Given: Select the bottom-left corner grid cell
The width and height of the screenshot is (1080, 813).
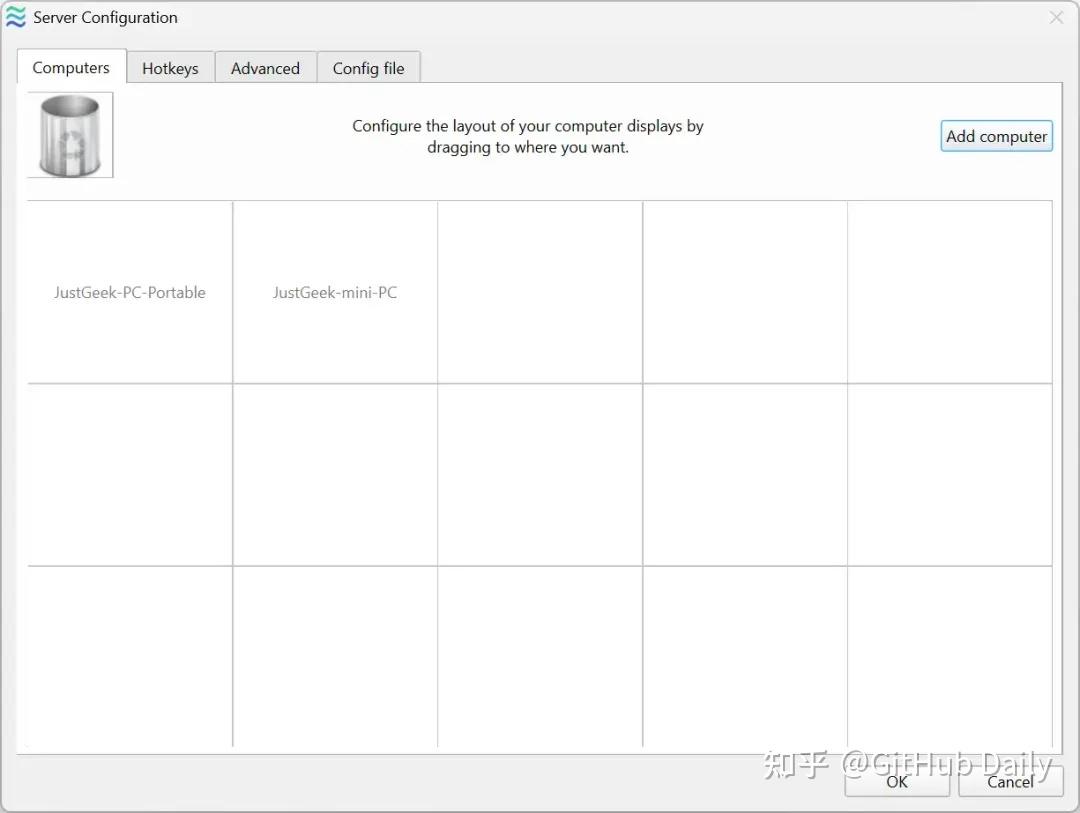Looking at the screenshot, I should click(x=130, y=656).
